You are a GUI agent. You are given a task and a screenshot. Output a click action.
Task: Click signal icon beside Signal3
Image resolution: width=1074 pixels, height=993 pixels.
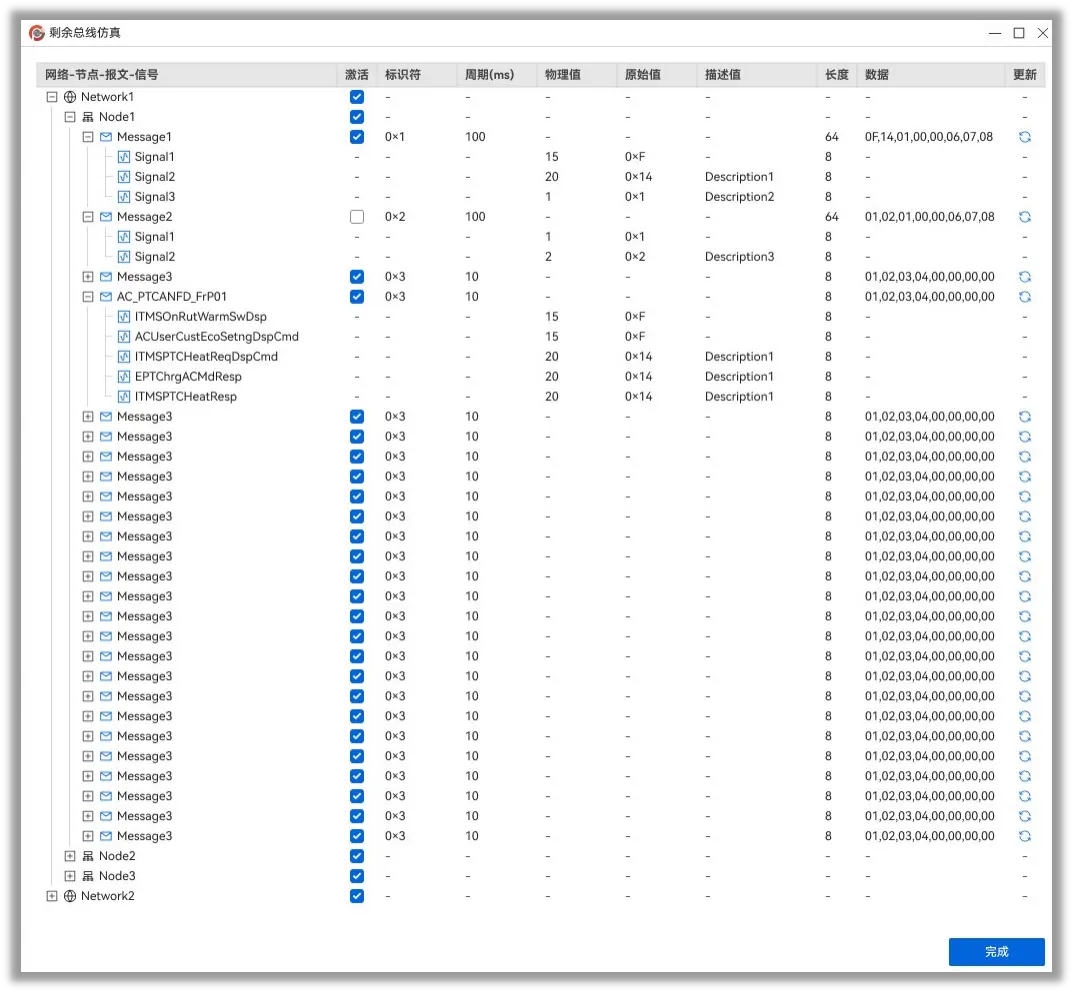pyautogui.click(x=124, y=197)
